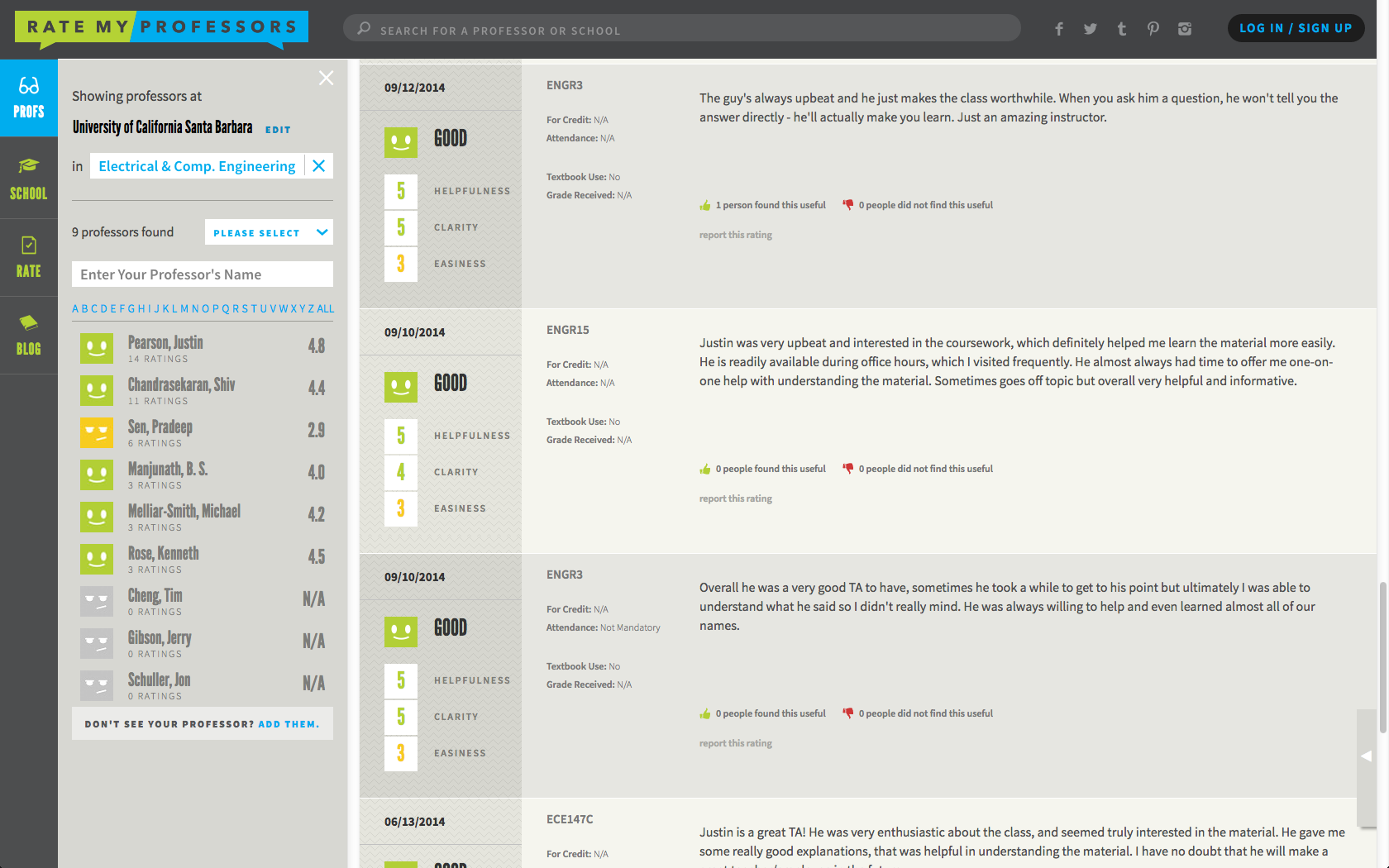Remove the Electrical & Comp. Engineering filter
Screen dimensions: 1389x868
pos(318,166)
